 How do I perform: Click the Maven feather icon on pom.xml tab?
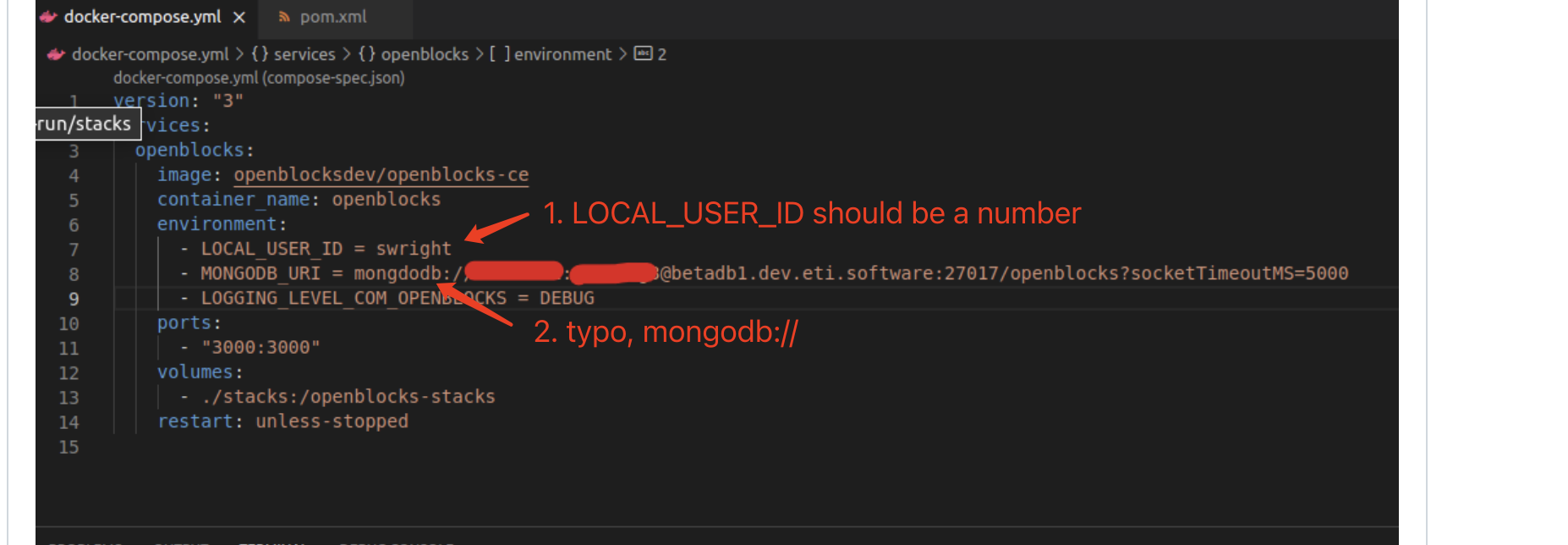pyautogui.click(x=284, y=15)
